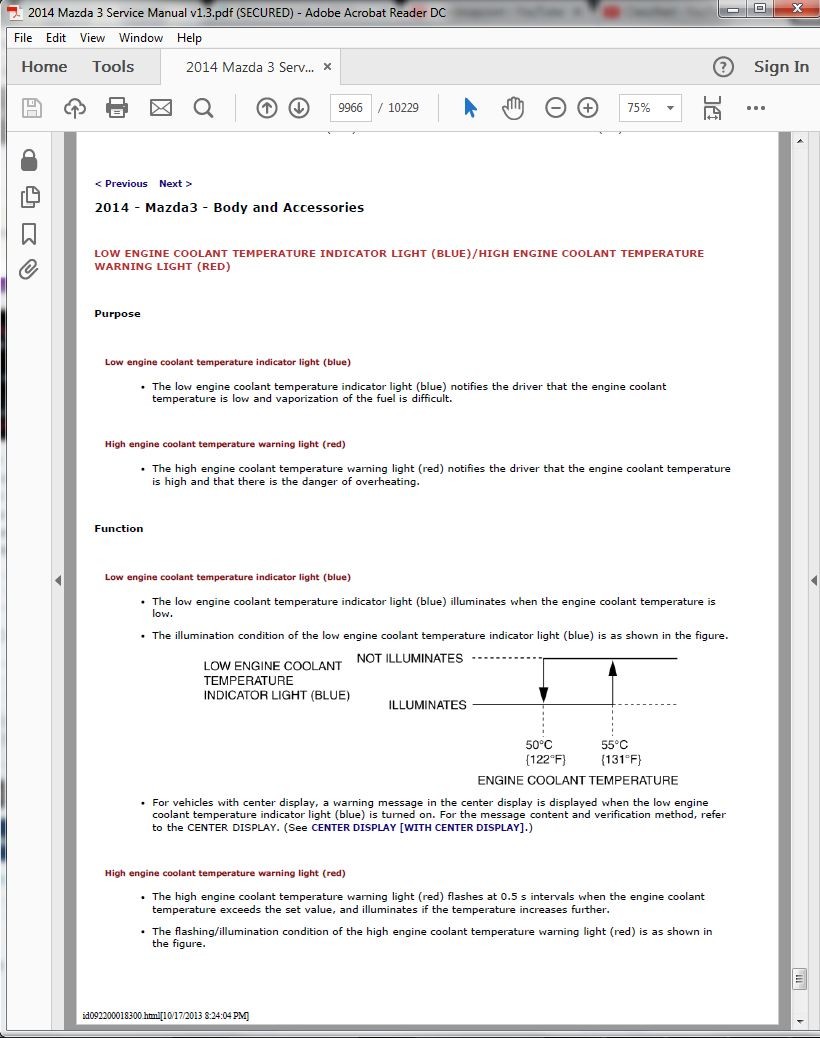Click the 50°C label in the figure
Image resolution: width=820 pixels, height=1038 pixels.
click(539, 745)
